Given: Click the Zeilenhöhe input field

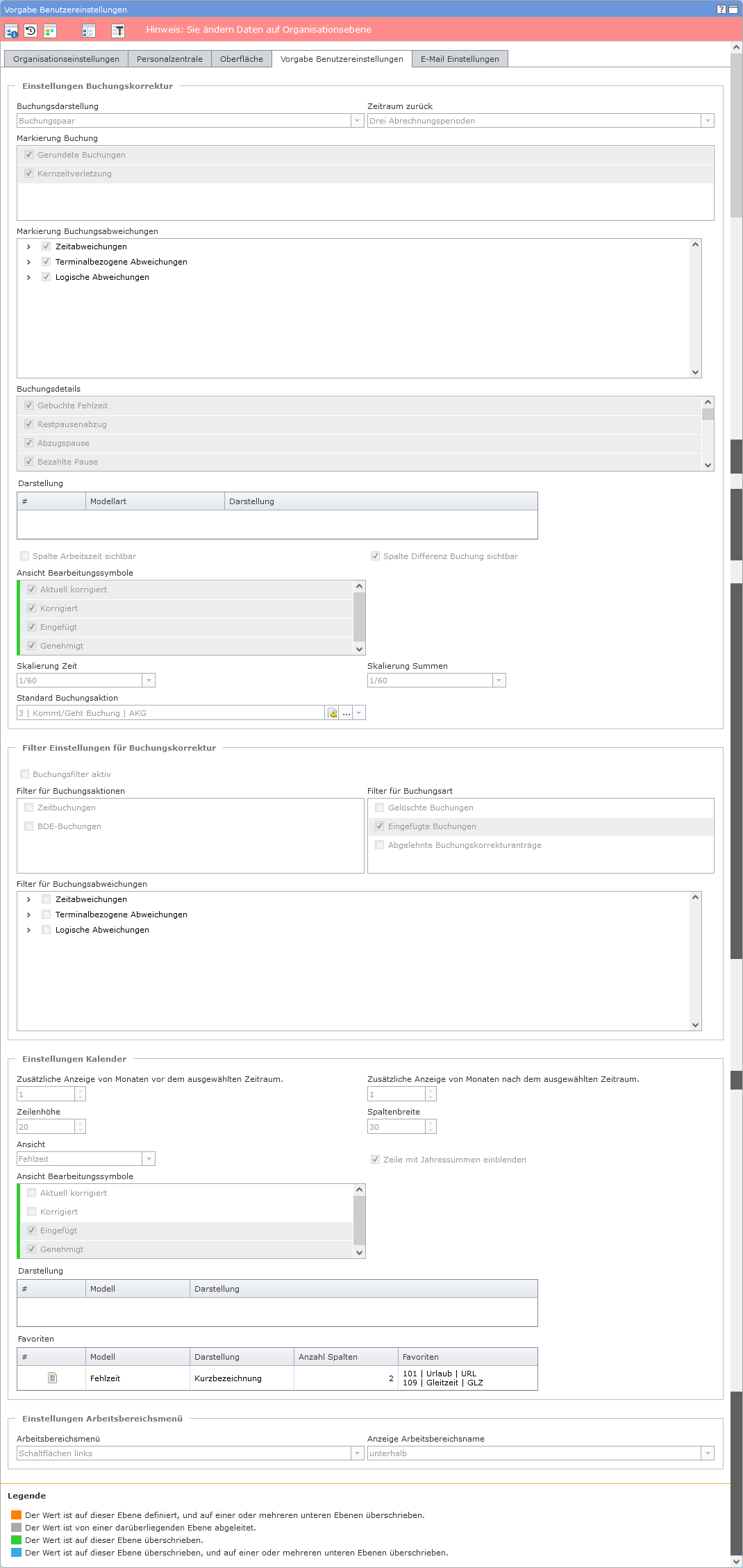Looking at the screenshot, I should pos(46,1127).
